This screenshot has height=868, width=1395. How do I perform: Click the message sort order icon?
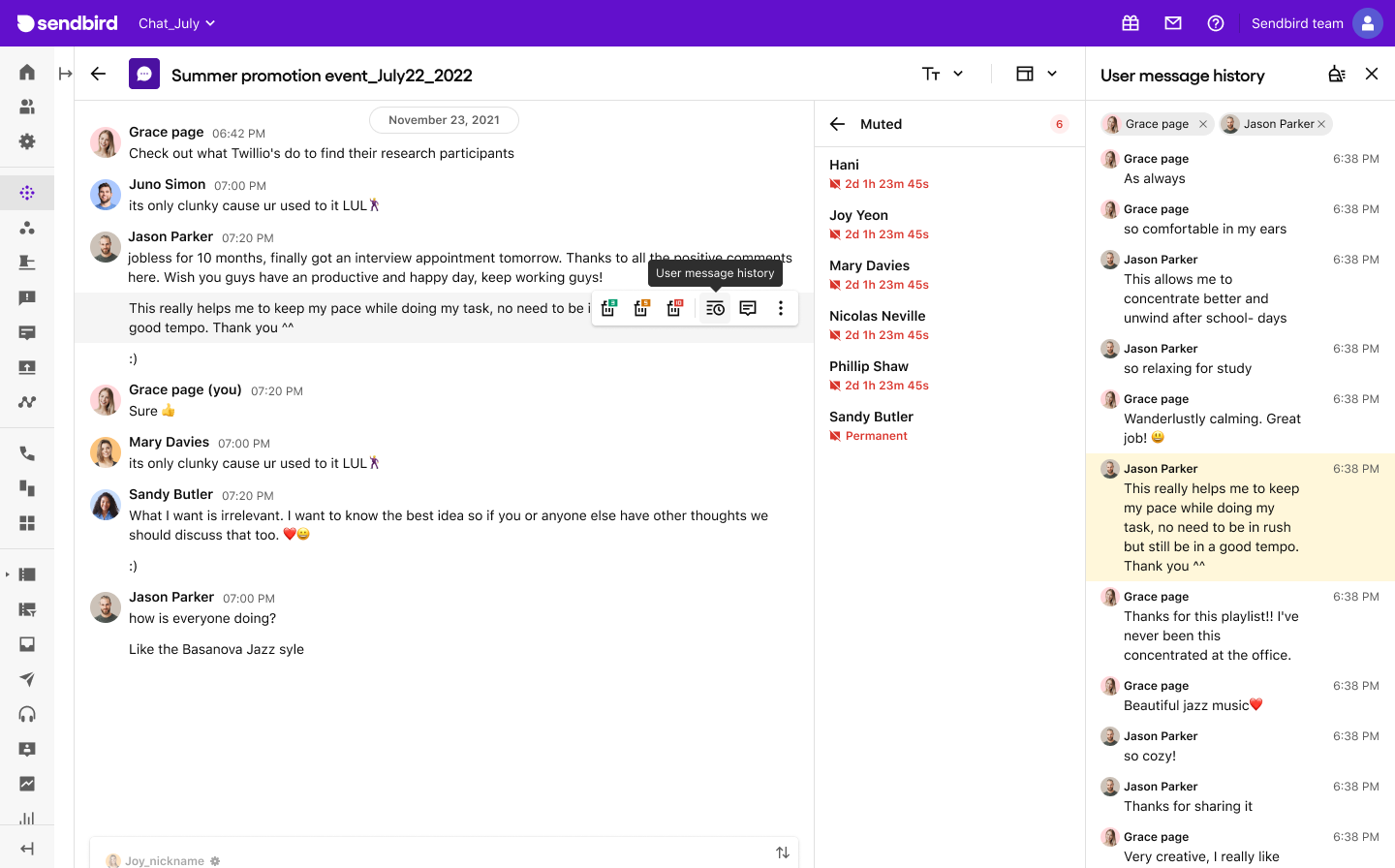pos(782,852)
